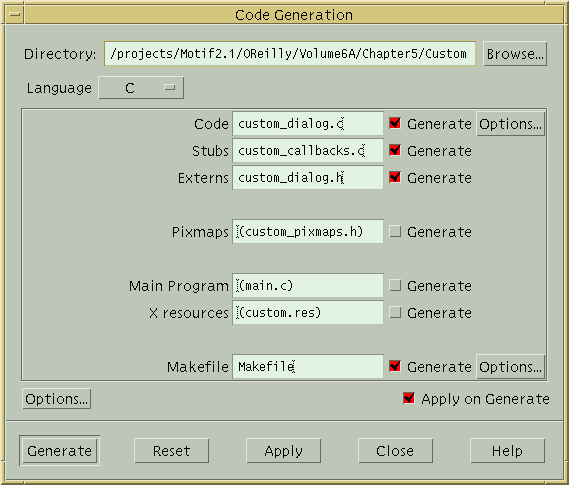569x485 pixels.
Task: Toggle Generate checkbox for Makefile
Action: [x=395, y=366]
